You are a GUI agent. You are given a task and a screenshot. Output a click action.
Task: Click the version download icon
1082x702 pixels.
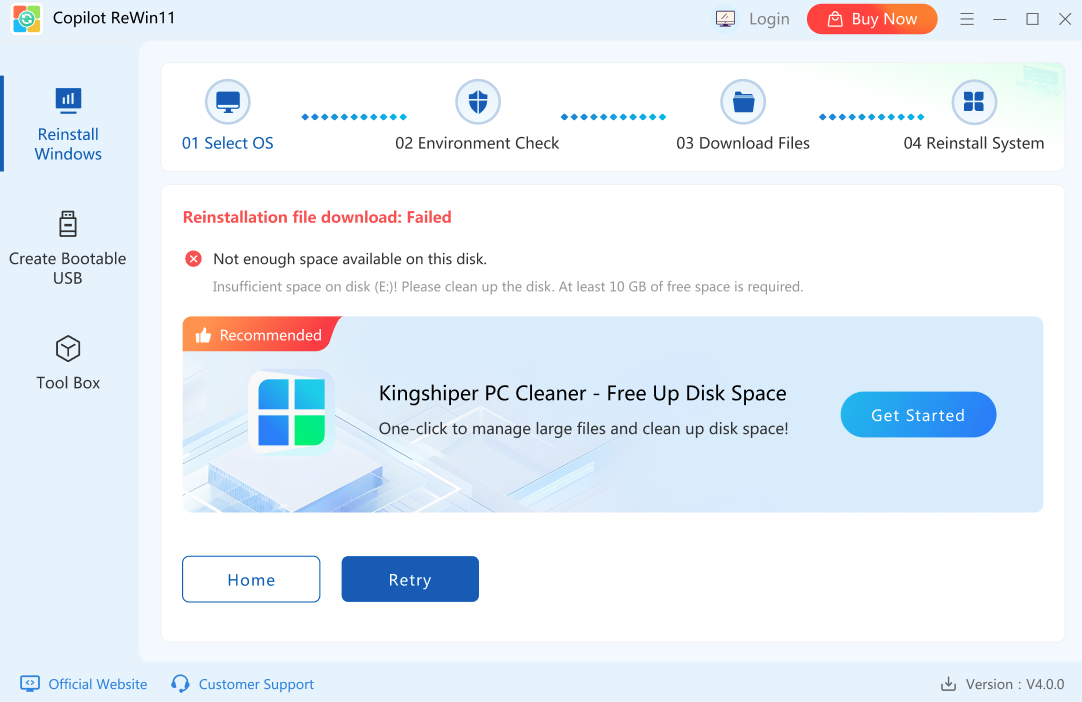(x=948, y=684)
